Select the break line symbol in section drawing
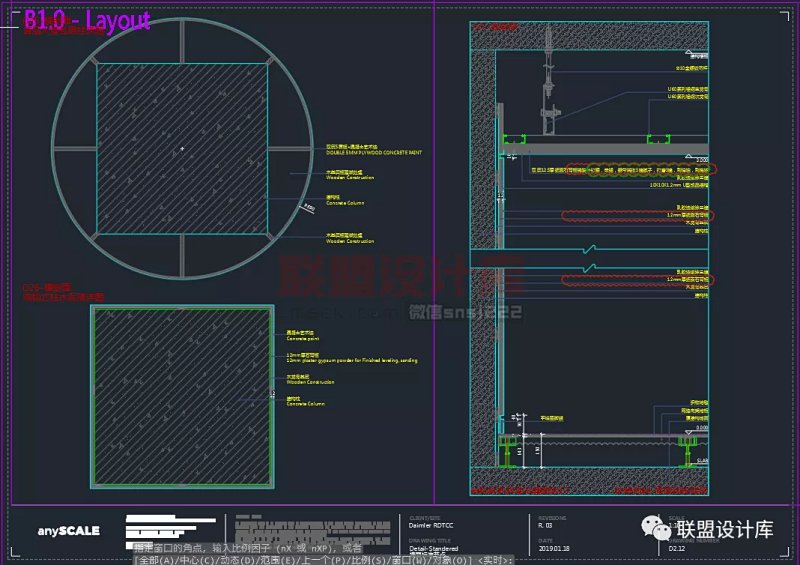Image resolution: width=800 pixels, height=565 pixels. click(x=594, y=250)
